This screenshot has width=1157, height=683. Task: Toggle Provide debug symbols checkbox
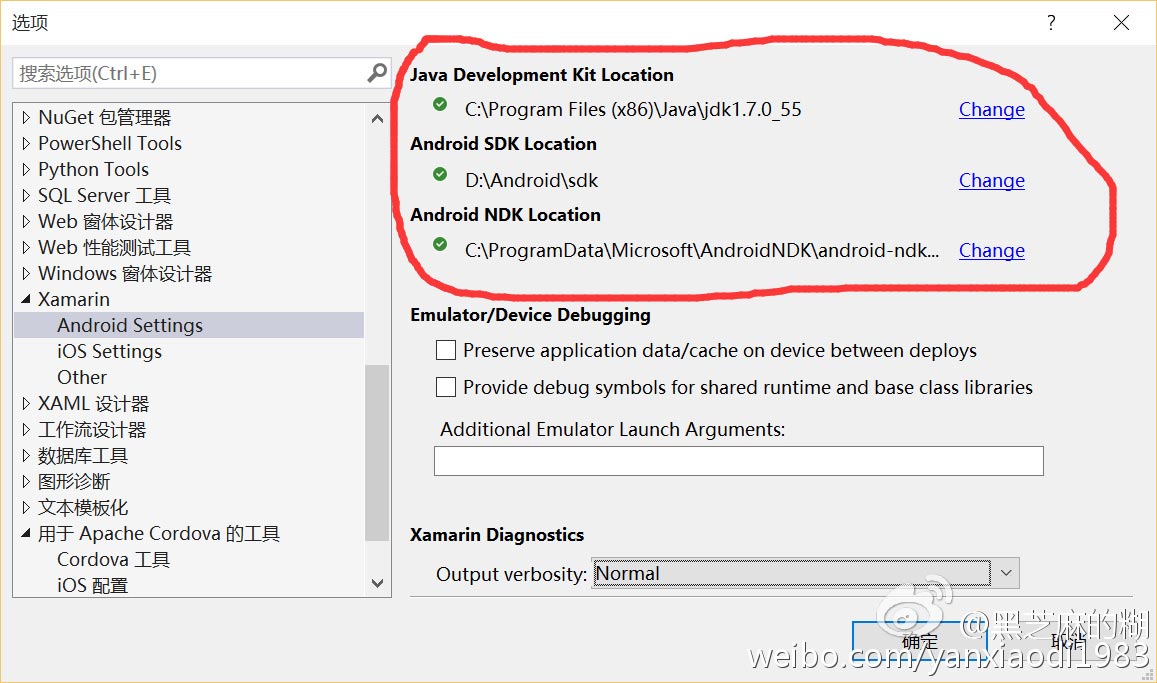(x=446, y=387)
